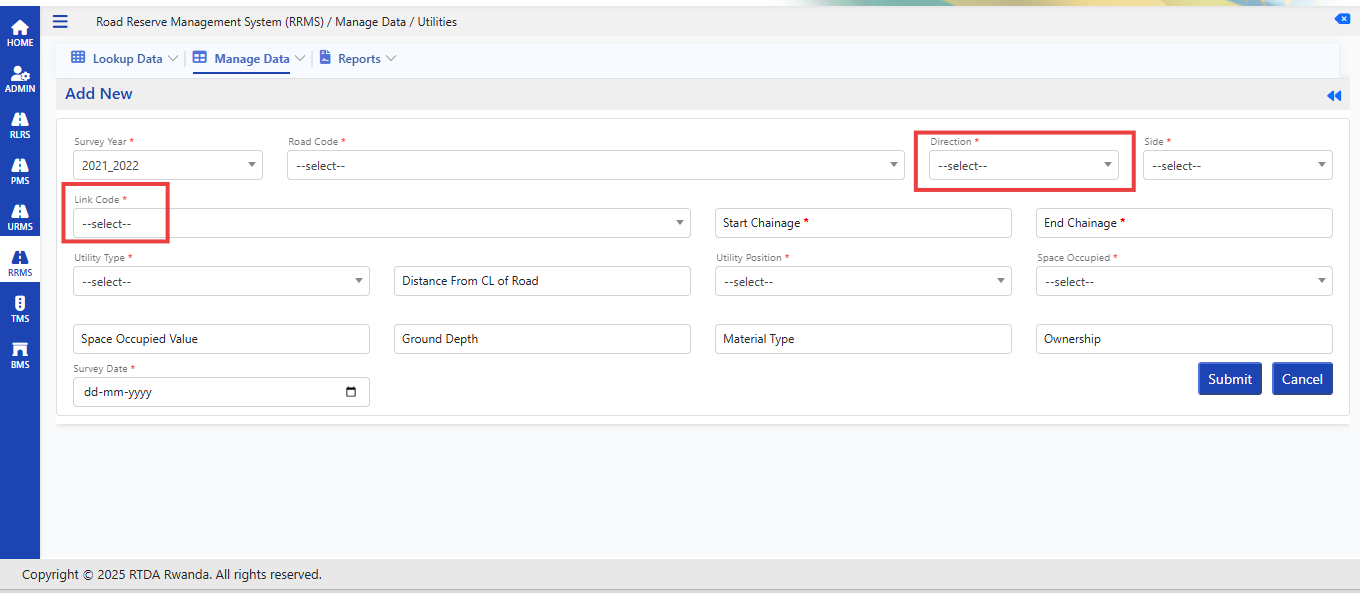
Task: Open the HOME sidebar icon
Action: (x=20, y=27)
